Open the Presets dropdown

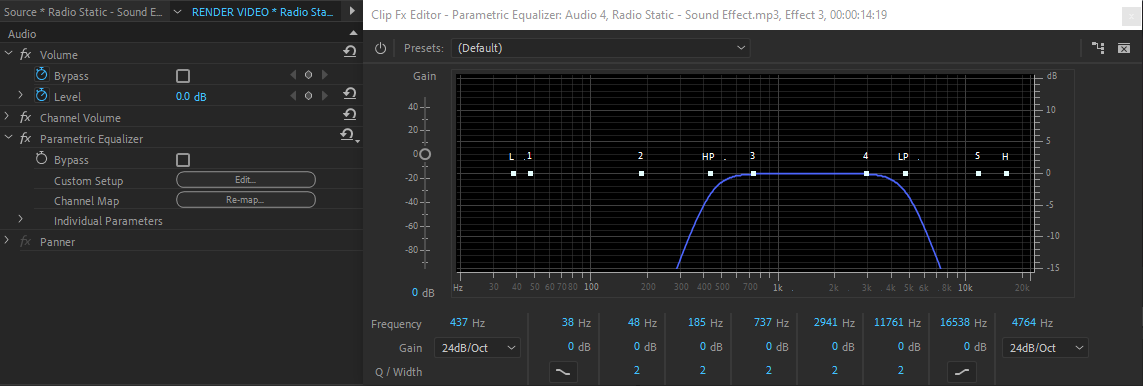[x=601, y=48]
